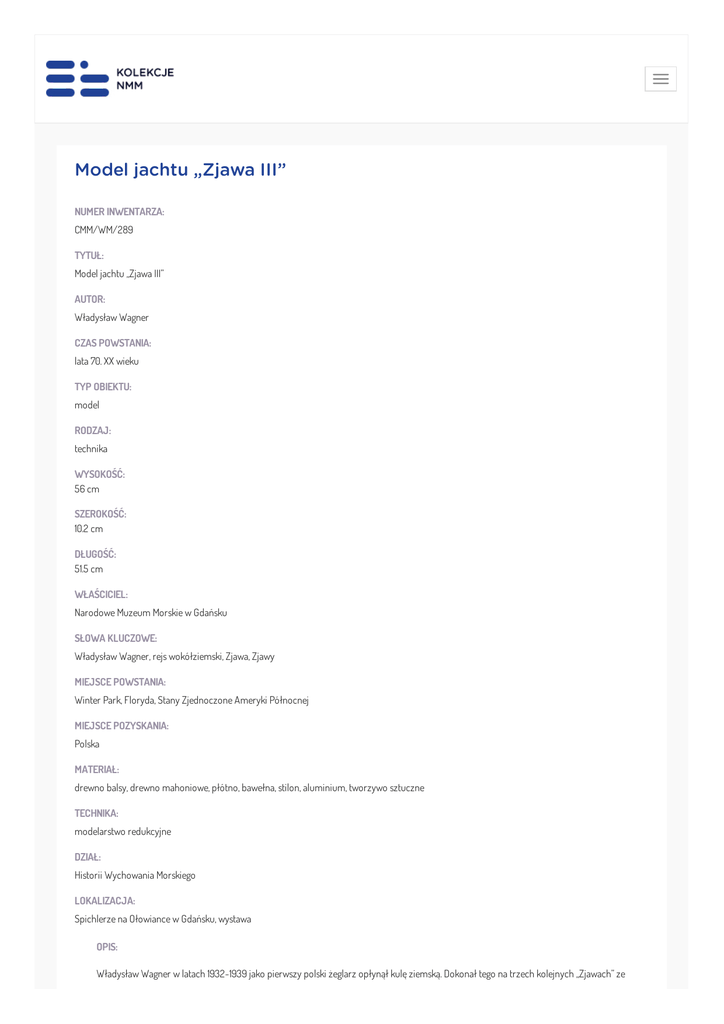Click author name Władysław Wagner
Viewport: 724px width, 1024px height.
112,318
